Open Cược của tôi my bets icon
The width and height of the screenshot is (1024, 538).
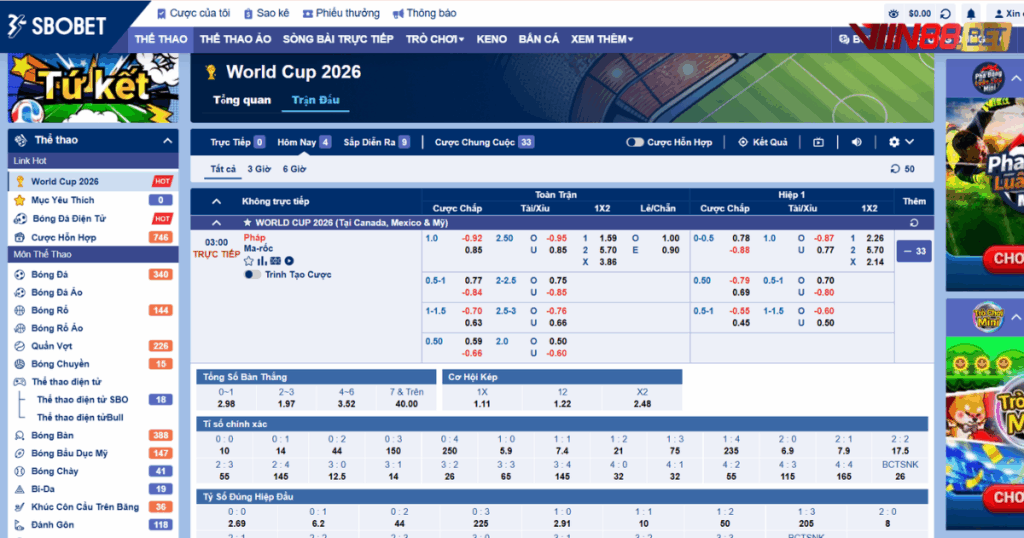[161, 13]
